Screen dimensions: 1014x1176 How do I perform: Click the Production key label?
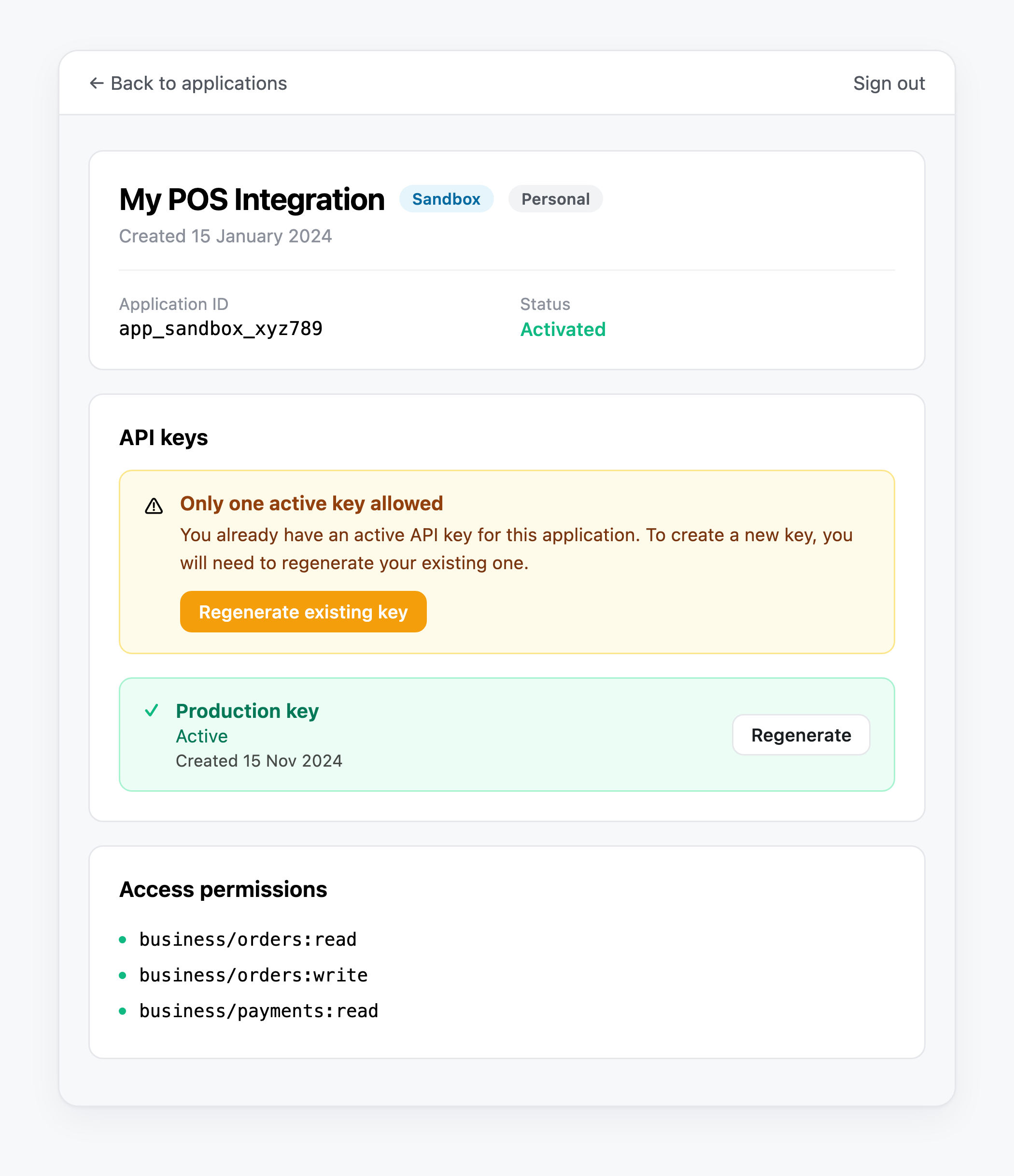248,711
